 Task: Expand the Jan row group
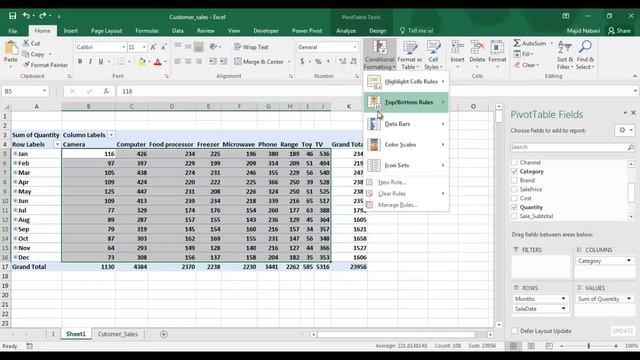click(x=15, y=154)
